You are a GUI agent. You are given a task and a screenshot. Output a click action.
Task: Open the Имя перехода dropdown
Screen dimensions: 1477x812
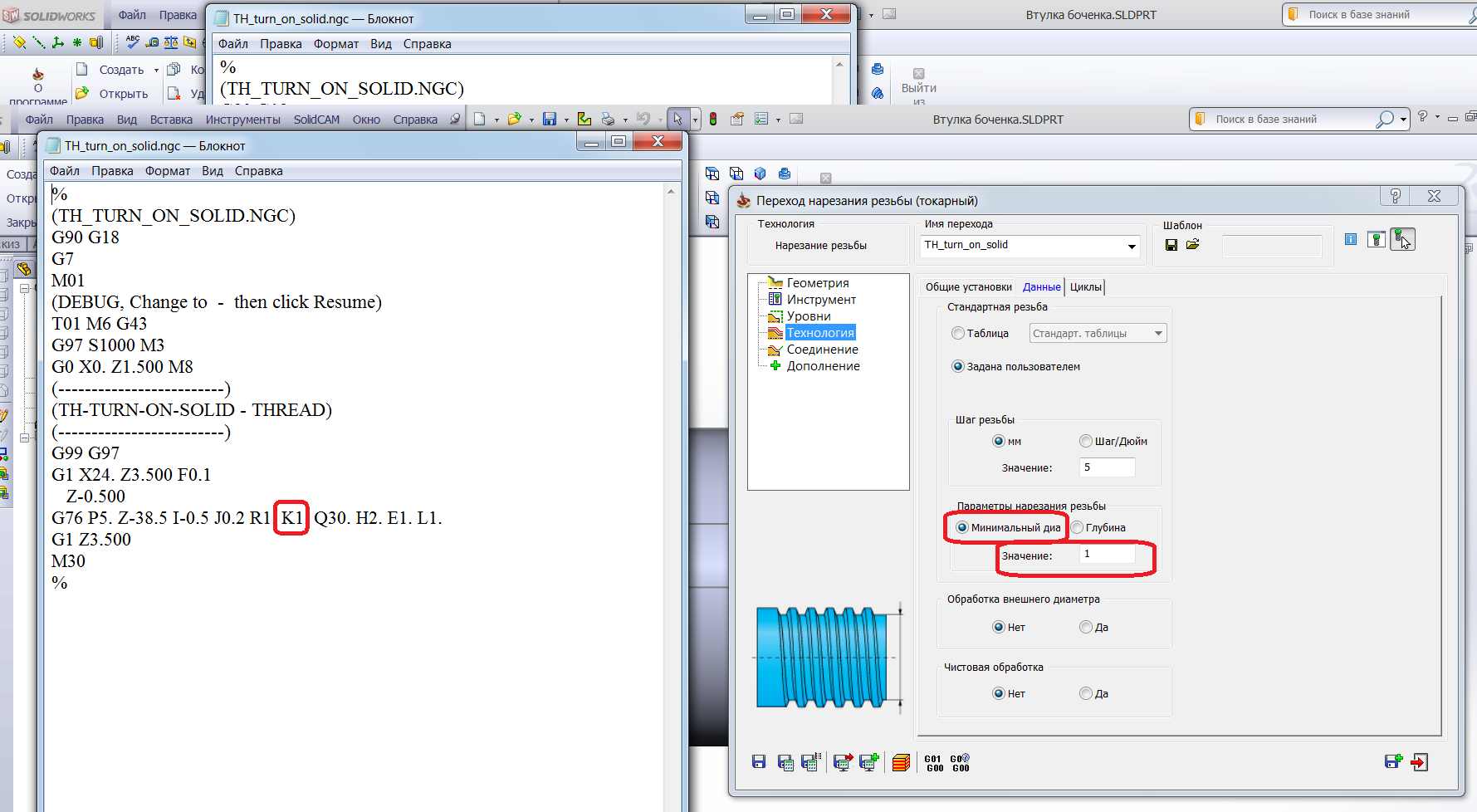[1131, 246]
